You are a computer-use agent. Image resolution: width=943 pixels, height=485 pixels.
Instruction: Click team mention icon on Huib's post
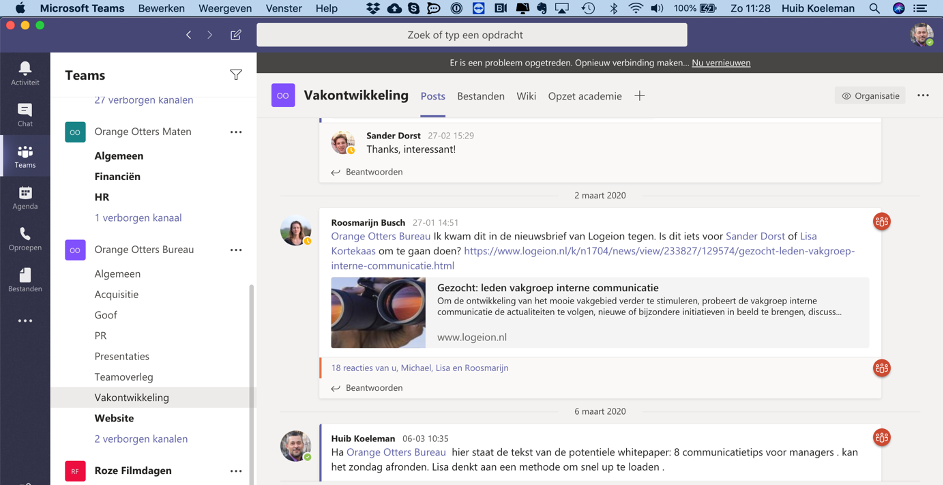(882, 437)
